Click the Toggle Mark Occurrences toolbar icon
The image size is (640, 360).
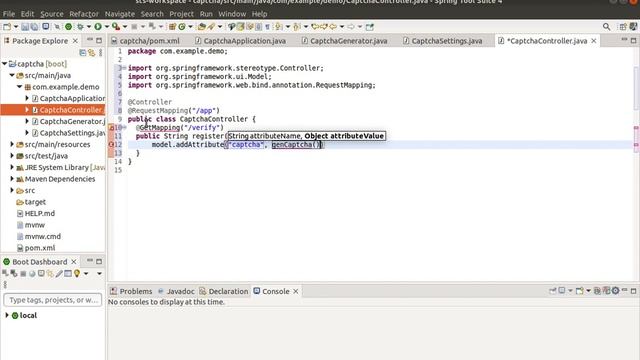tap(241, 27)
